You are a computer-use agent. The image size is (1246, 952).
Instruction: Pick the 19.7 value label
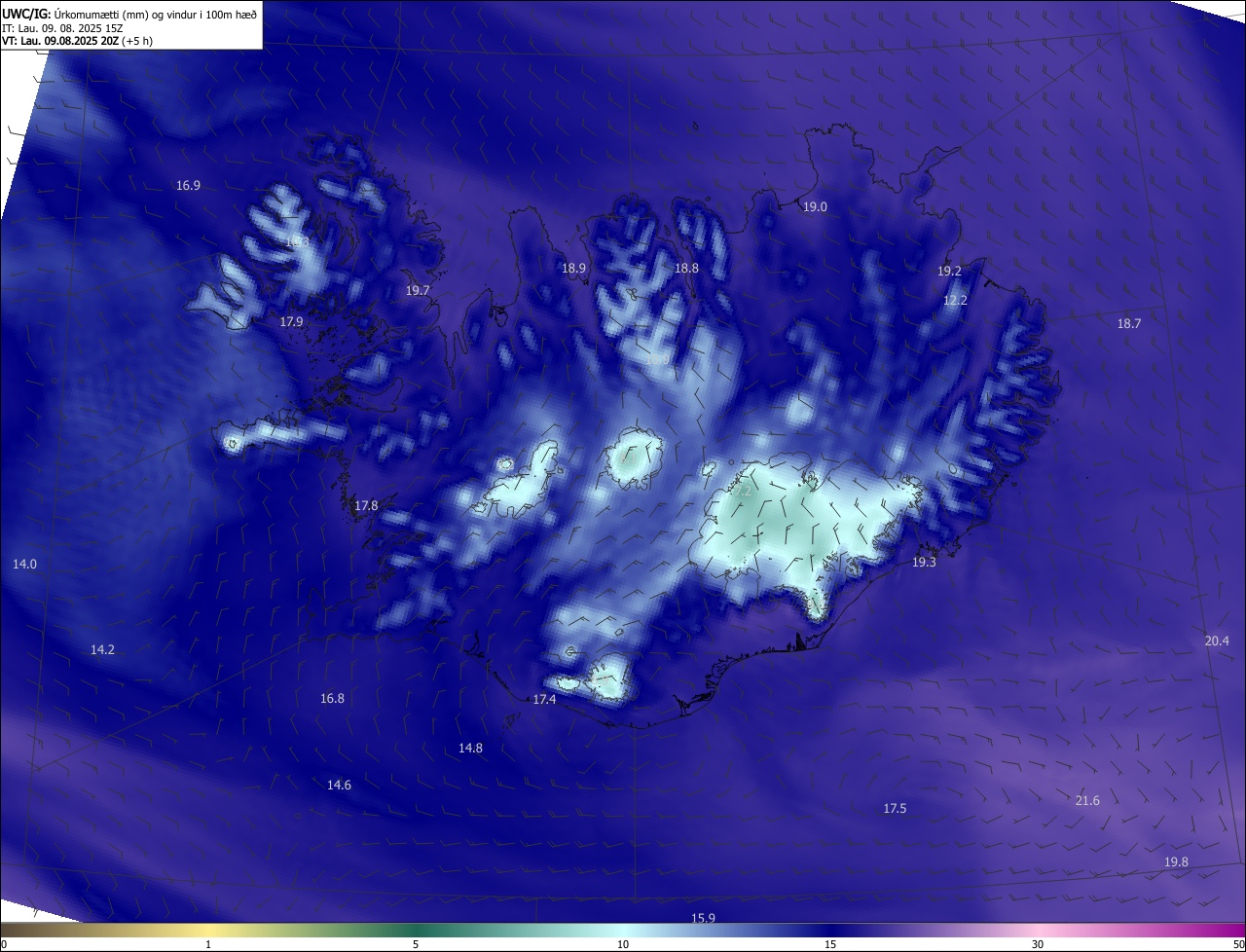[x=418, y=290]
